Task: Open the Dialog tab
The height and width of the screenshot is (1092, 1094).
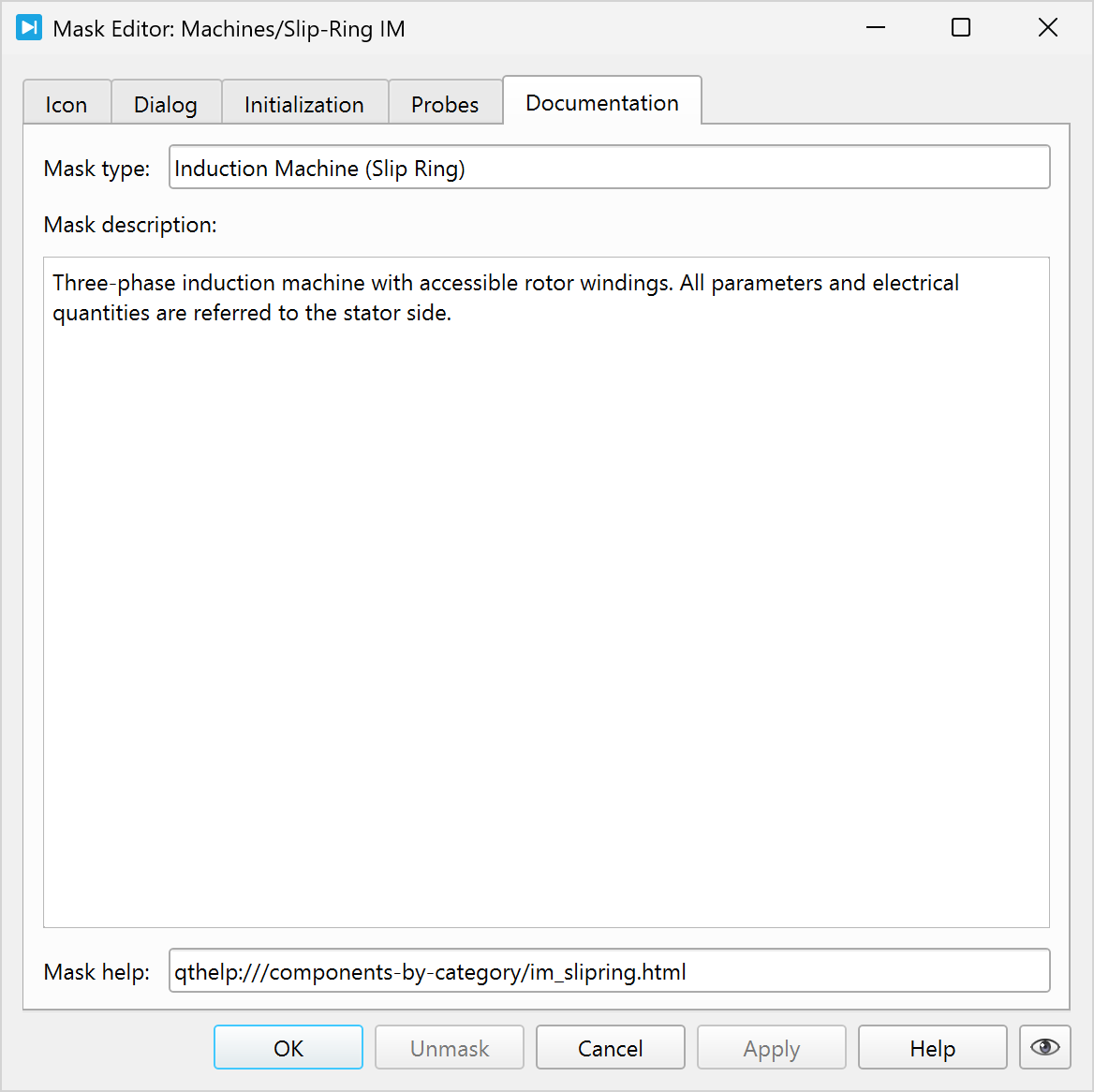Action: (166, 104)
